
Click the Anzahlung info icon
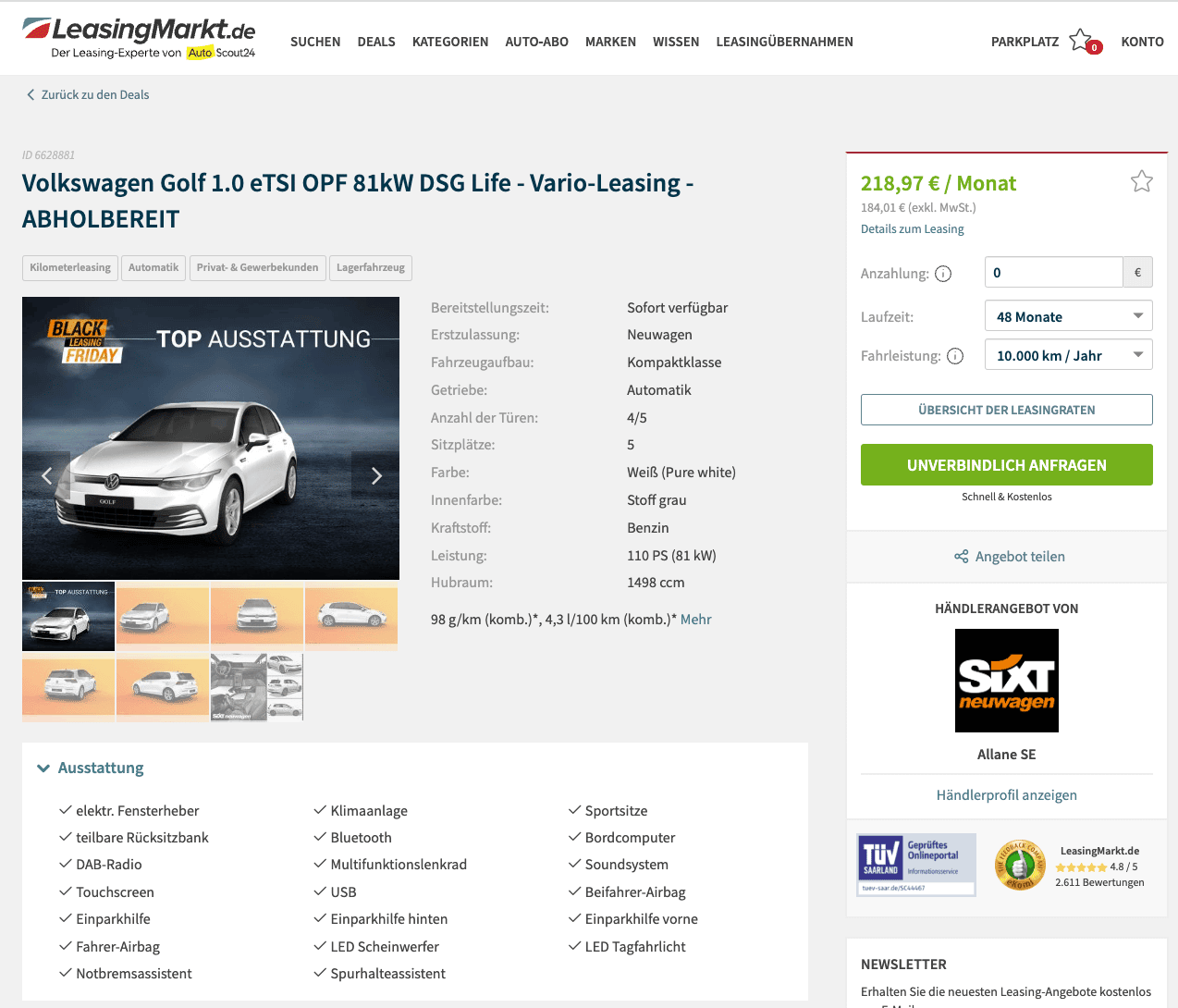943,274
